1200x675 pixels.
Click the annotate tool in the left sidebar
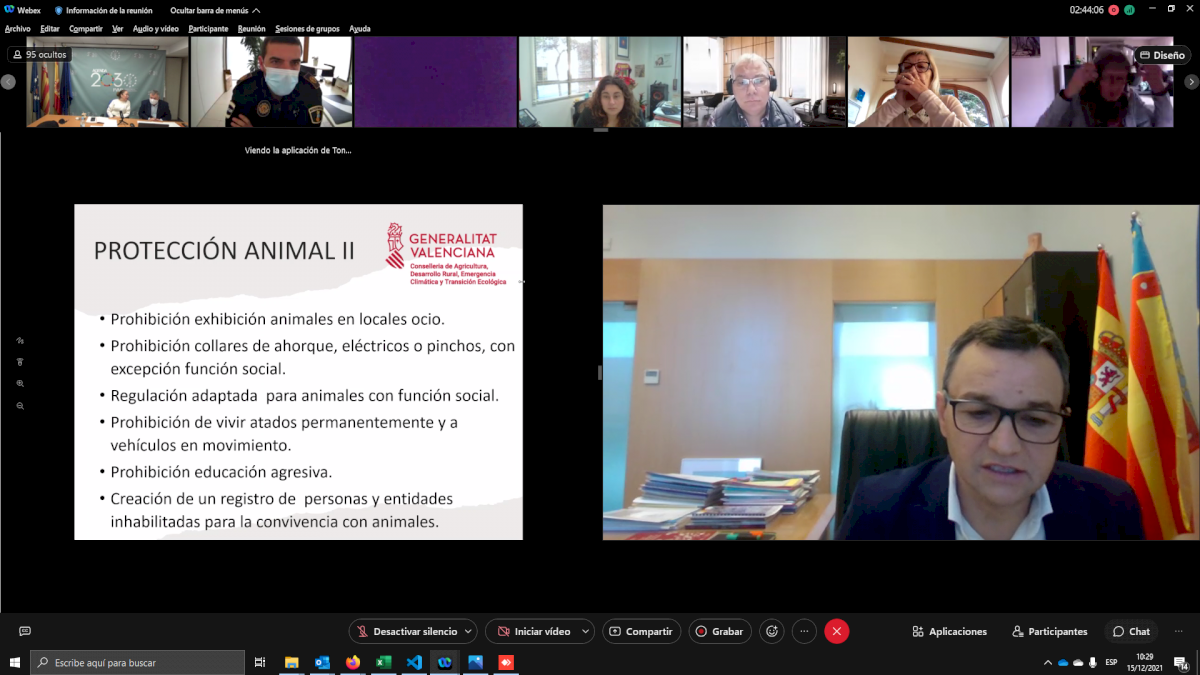coord(20,341)
